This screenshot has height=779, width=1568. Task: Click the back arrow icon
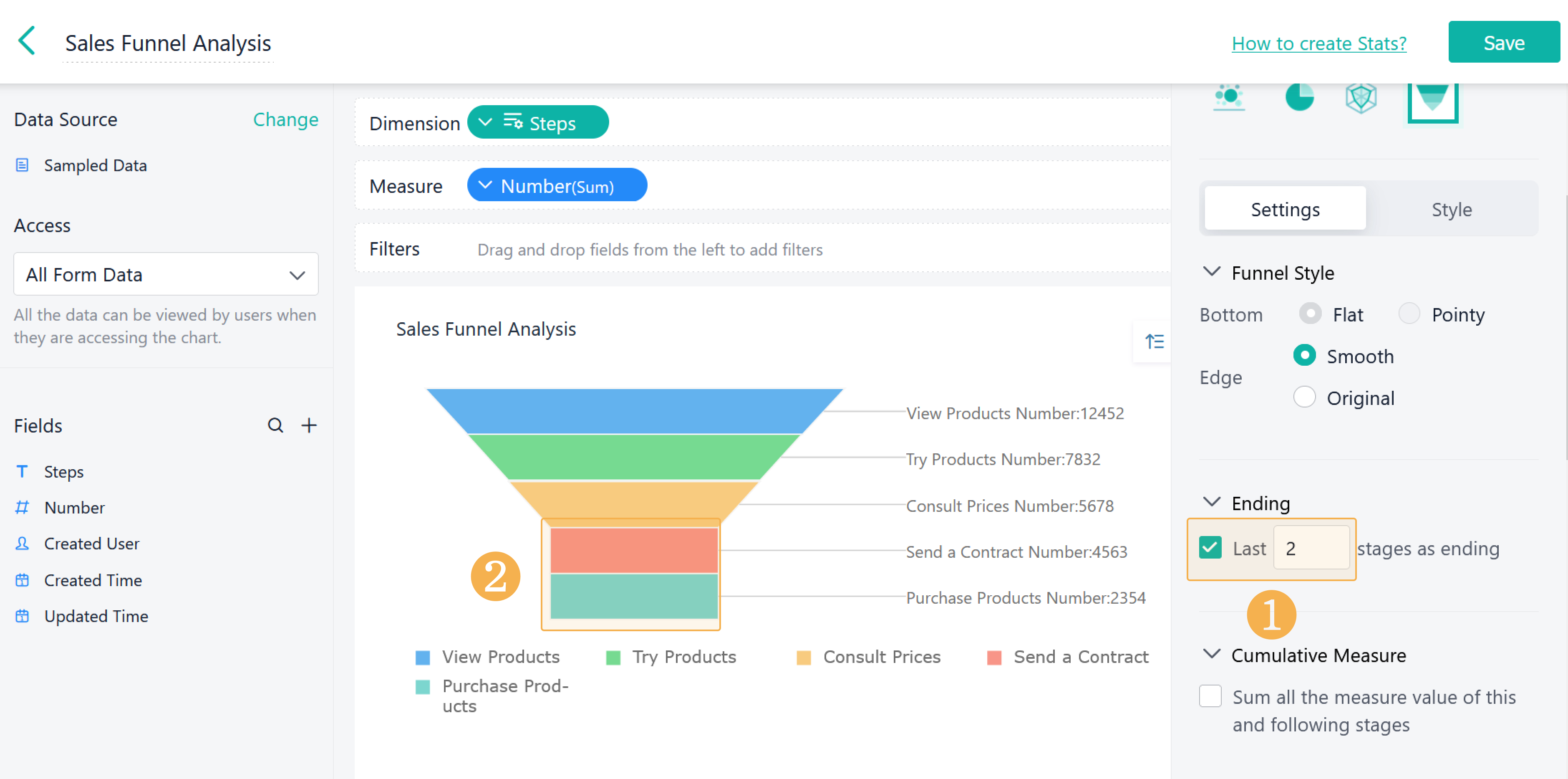(28, 41)
